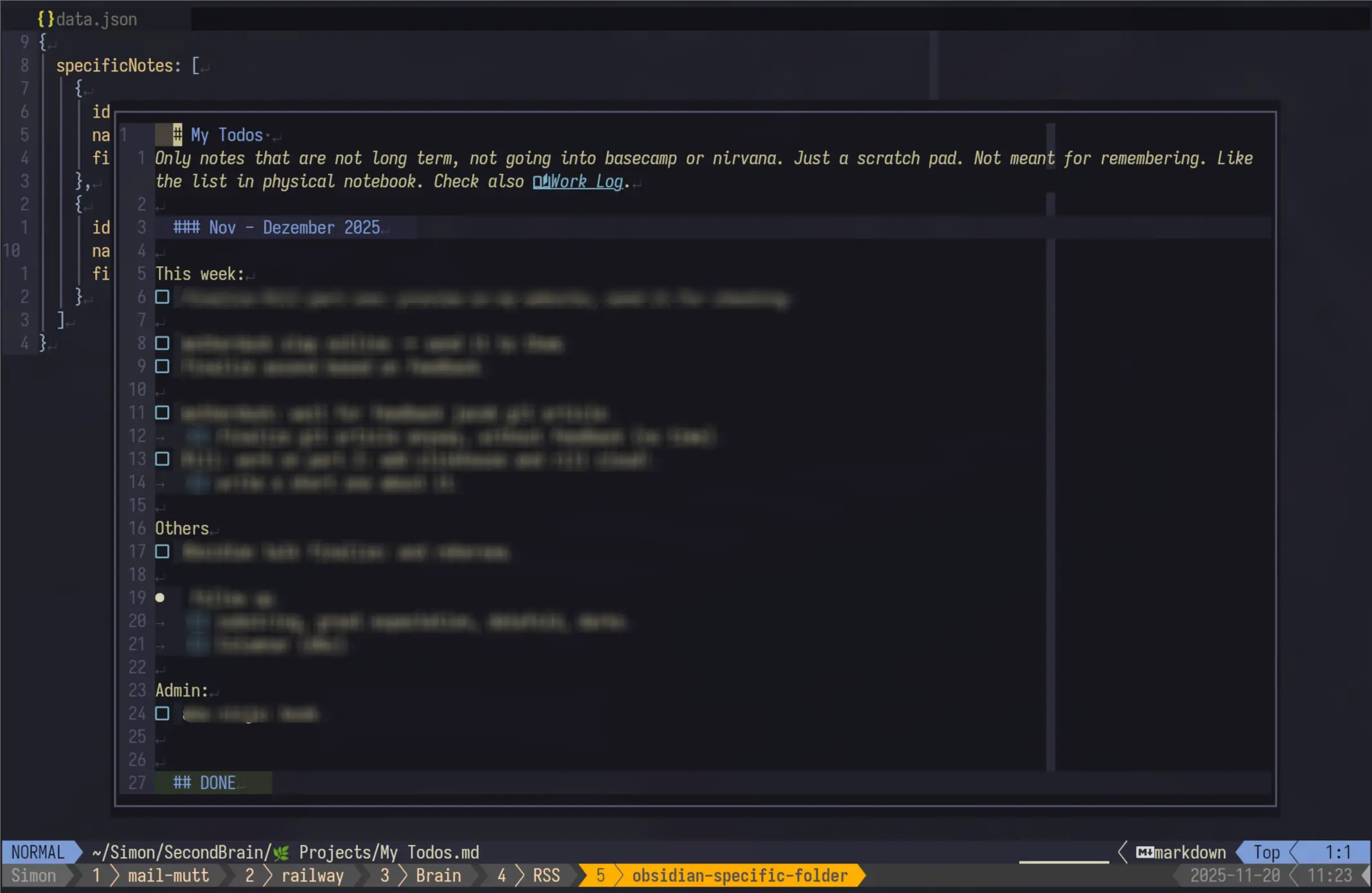Click the markdown filetype icon in statusline
The width and height of the screenshot is (1372, 893).
pos(1144,852)
